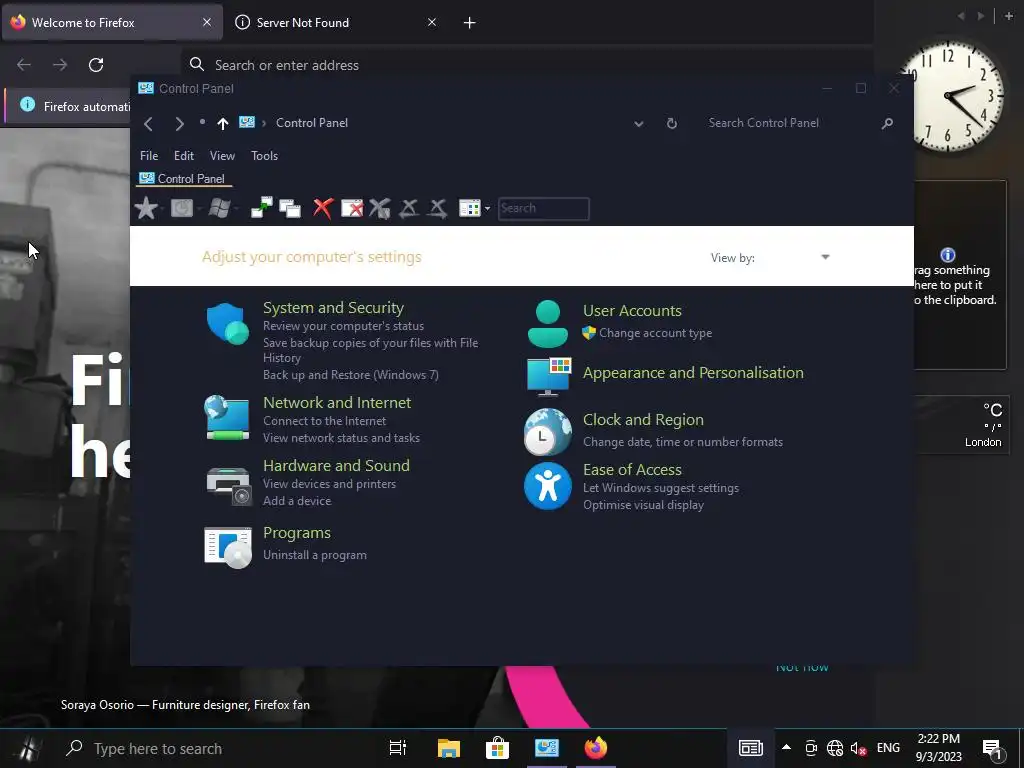The height and width of the screenshot is (768, 1024).
Task: Open the File menu
Action: tap(149, 155)
